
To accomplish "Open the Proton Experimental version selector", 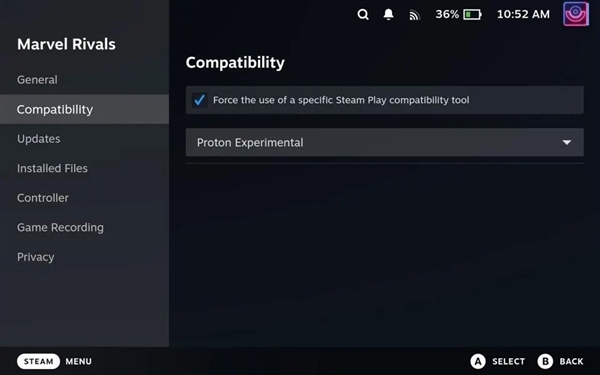I will tap(385, 142).
